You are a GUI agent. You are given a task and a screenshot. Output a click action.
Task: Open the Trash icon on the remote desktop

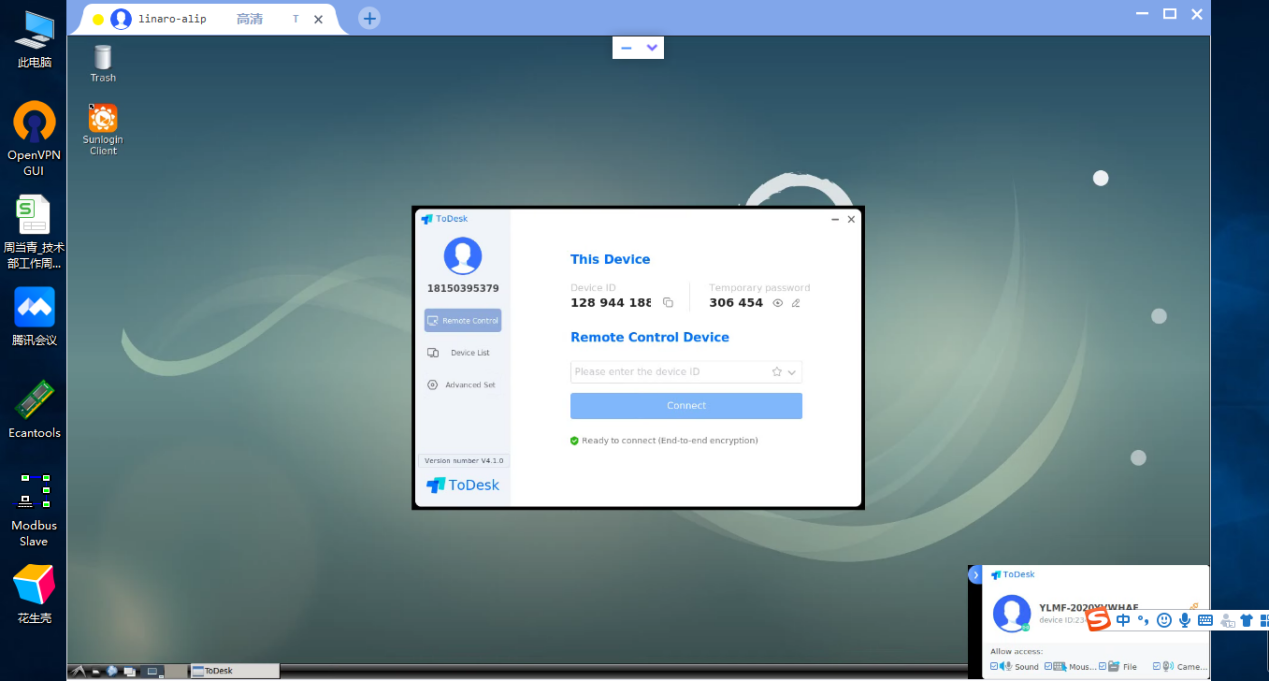tap(103, 63)
